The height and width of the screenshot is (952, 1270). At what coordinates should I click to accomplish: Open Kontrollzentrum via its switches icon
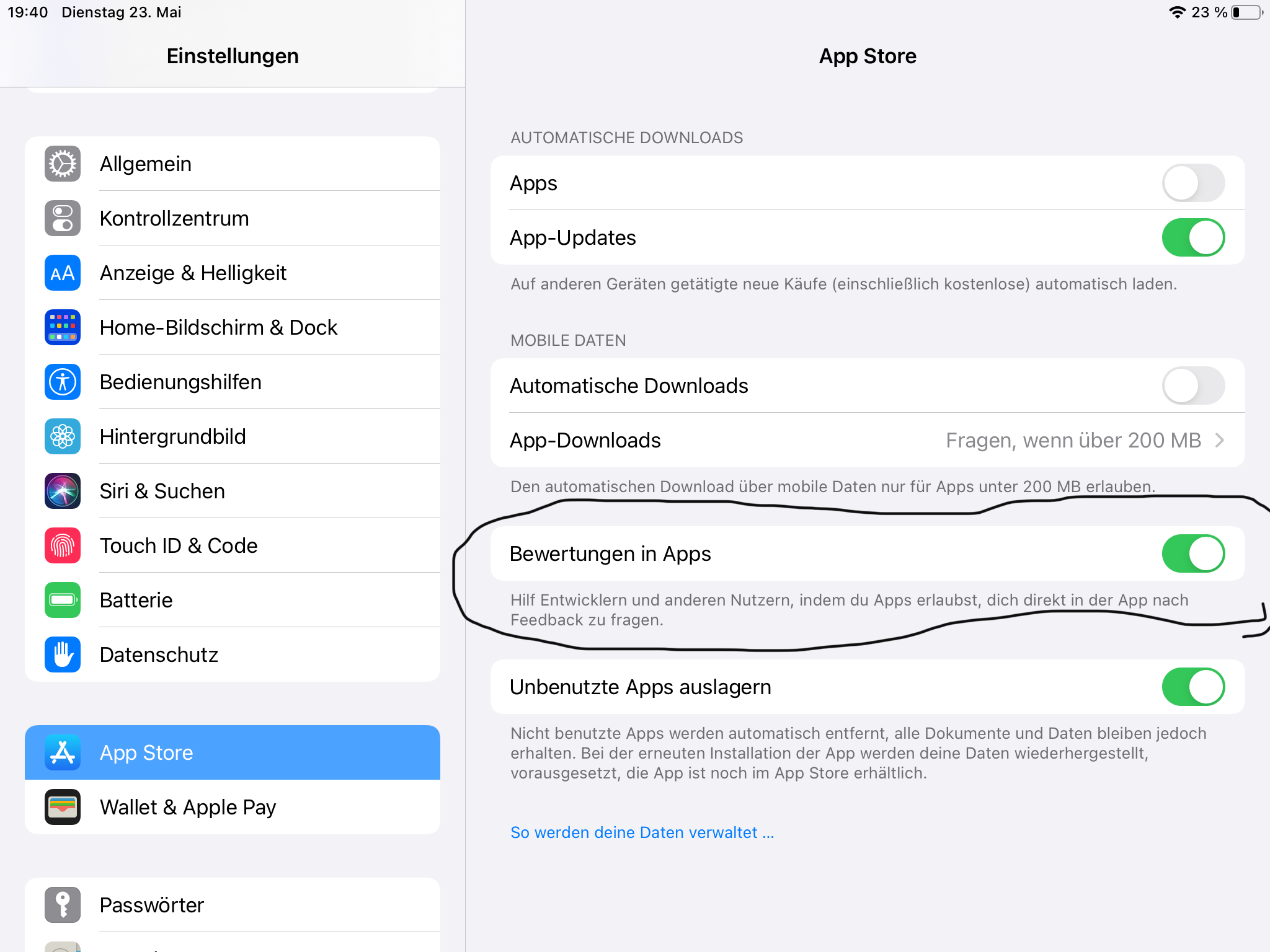point(63,218)
